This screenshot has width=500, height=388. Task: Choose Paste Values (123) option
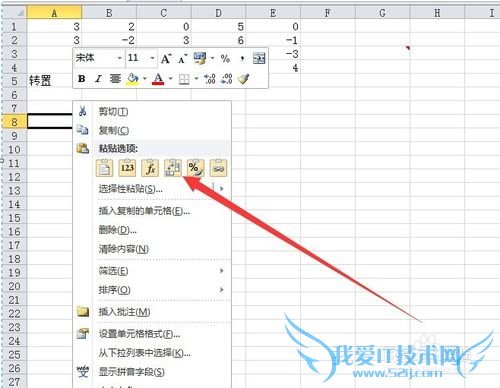(127, 168)
